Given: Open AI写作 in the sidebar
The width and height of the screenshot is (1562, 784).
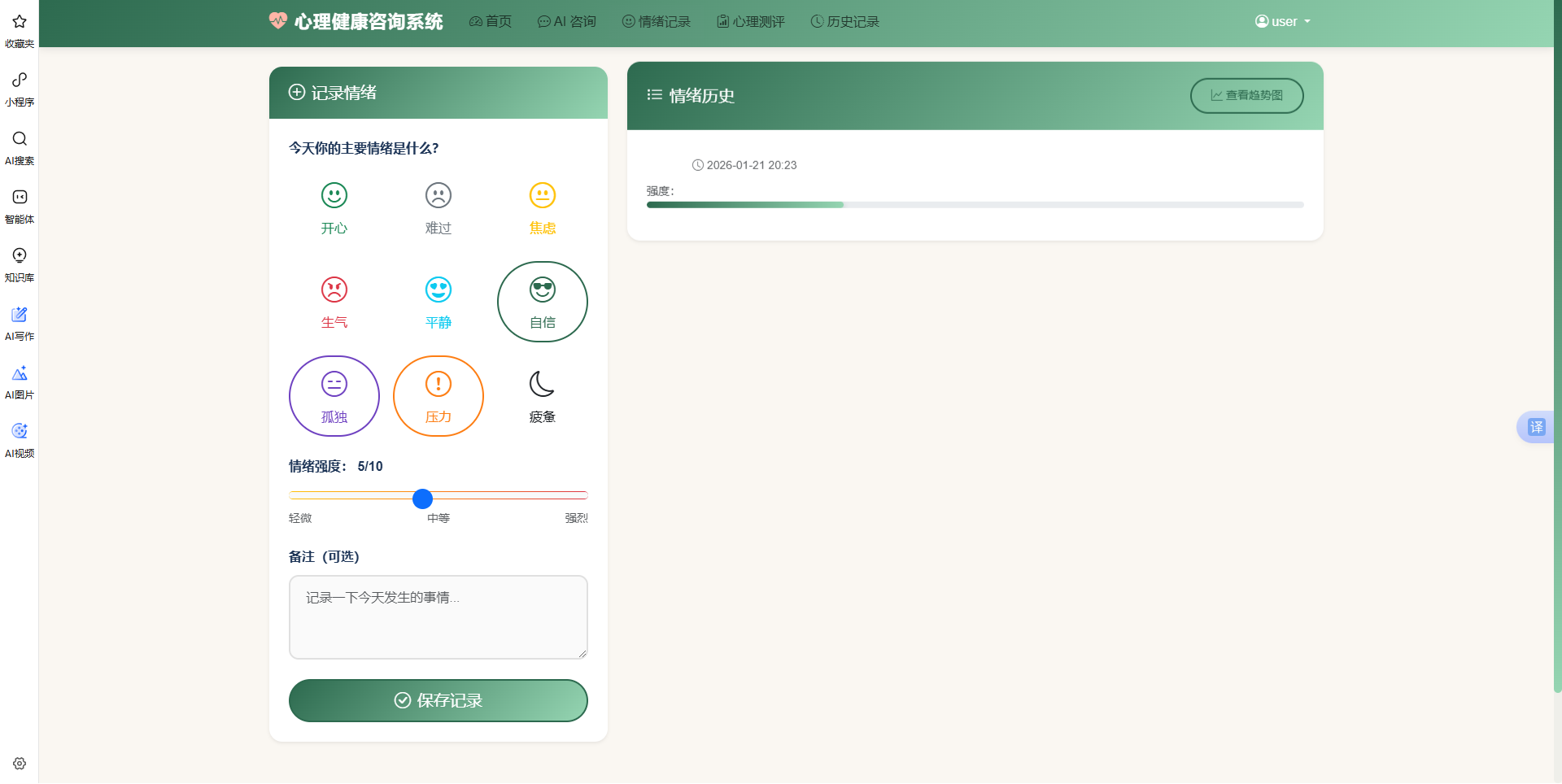Looking at the screenshot, I should [19, 323].
